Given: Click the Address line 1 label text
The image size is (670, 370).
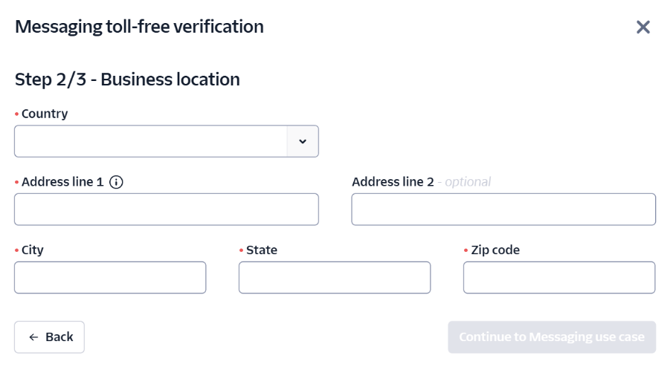Looking at the screenshot, I should click(x=63, y=182).
